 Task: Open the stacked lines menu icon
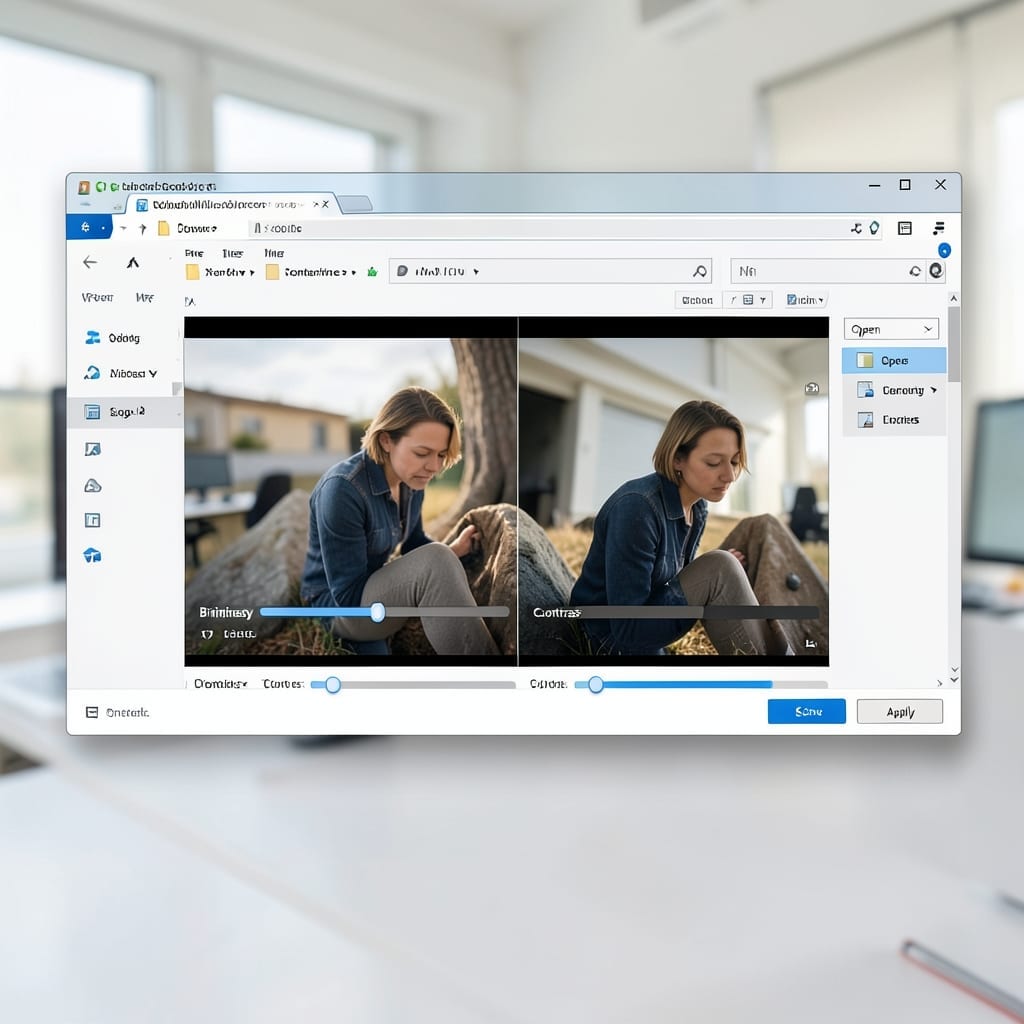pos(938,228)
